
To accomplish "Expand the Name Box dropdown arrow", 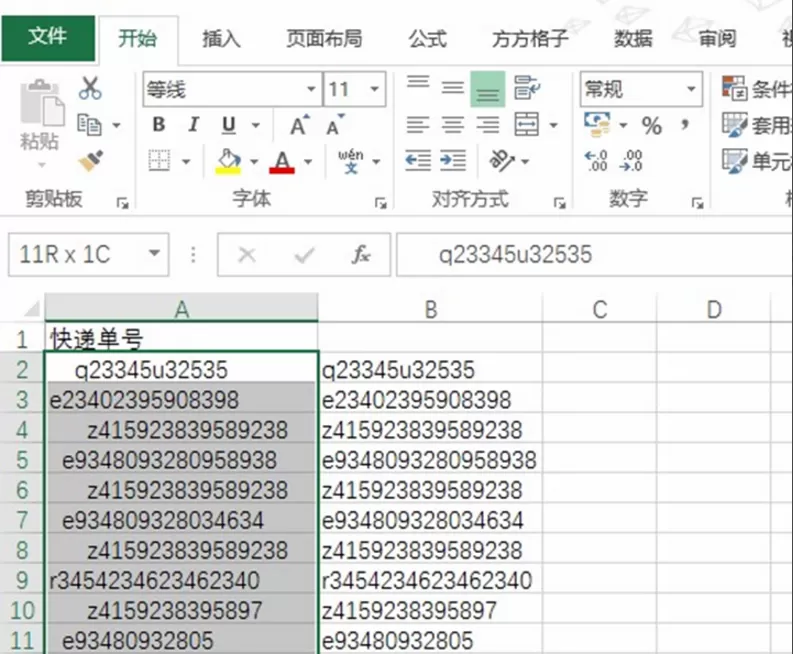I will (x=155, y=253).
